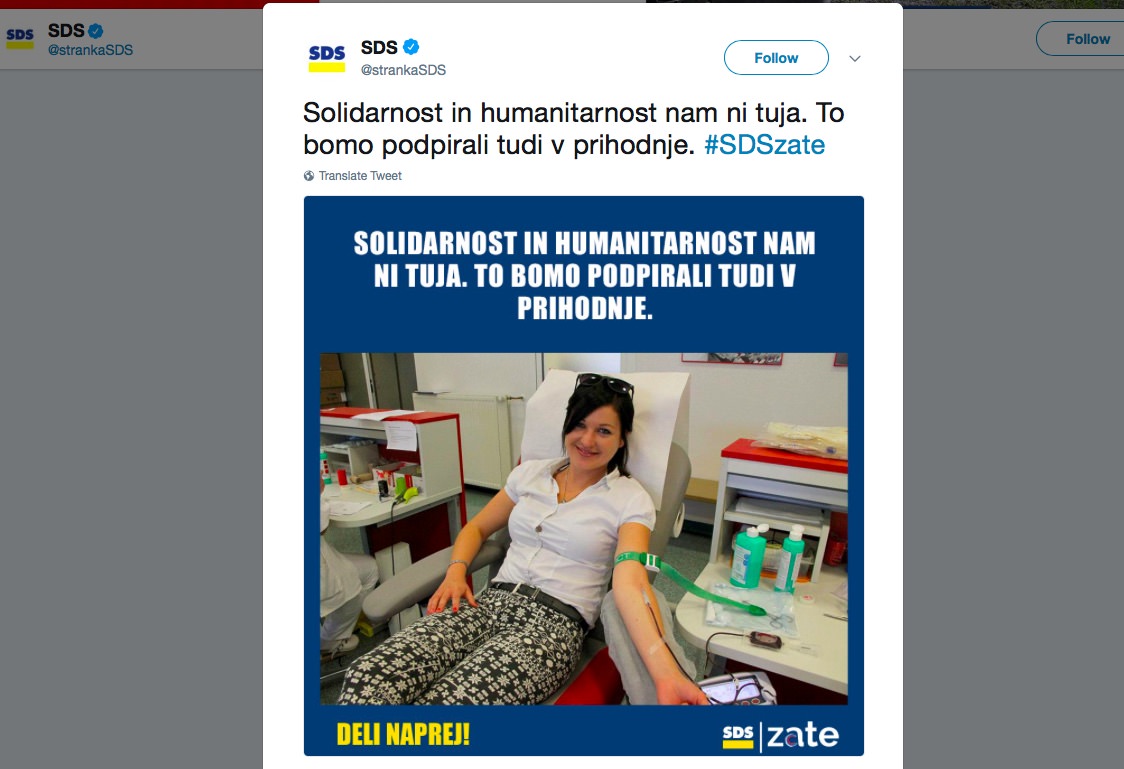Click the DELI NAPREJ! text on the image
Screen dimensions: 1124x769
(404, 735)
